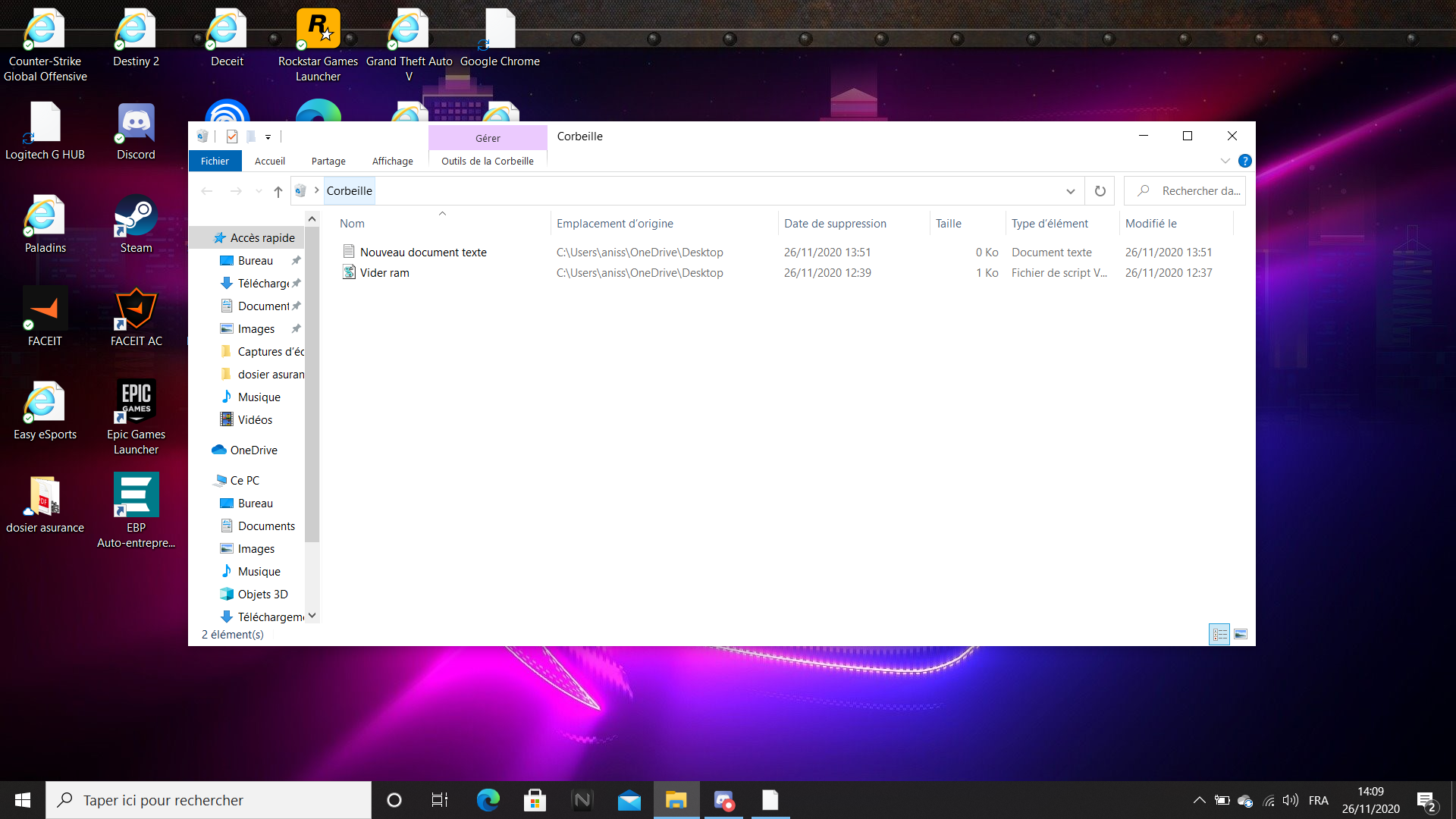Open Microsoft Store from the taskbar
The image size is (1456, 819).
(535, 800)
